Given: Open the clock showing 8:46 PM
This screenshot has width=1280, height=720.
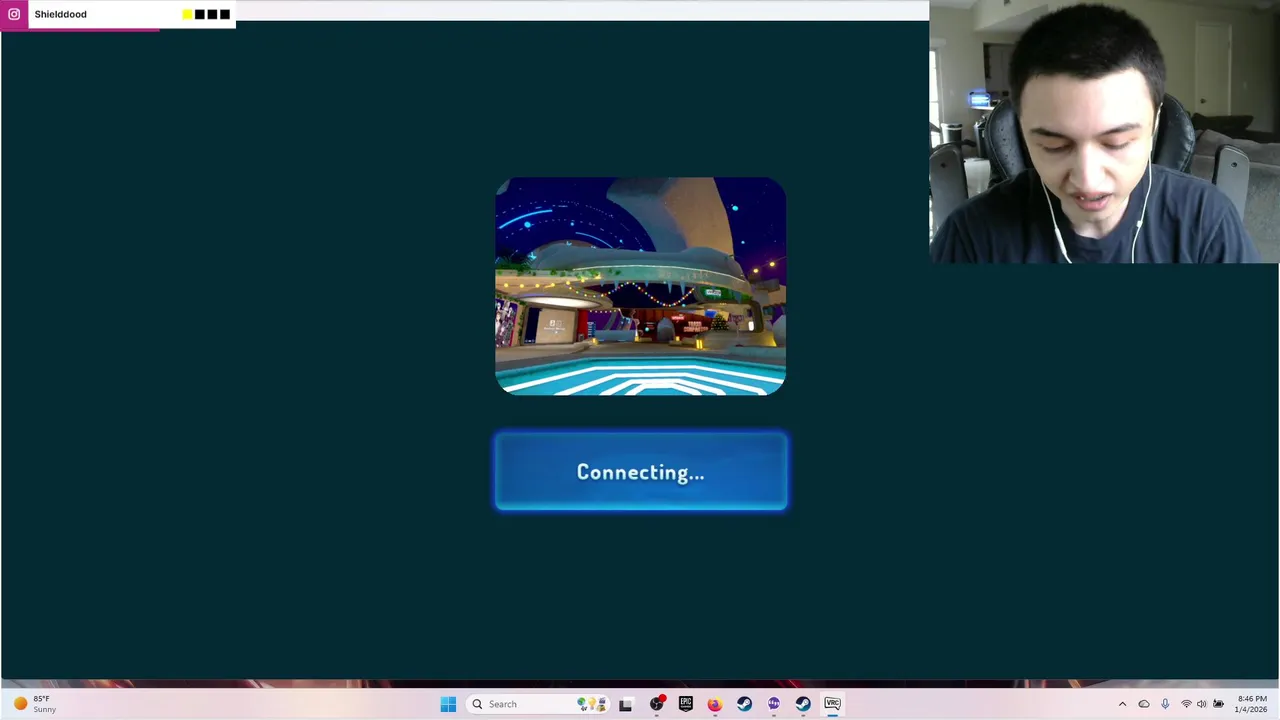Looking at the screenshot, I should (x=1252, y=704).
